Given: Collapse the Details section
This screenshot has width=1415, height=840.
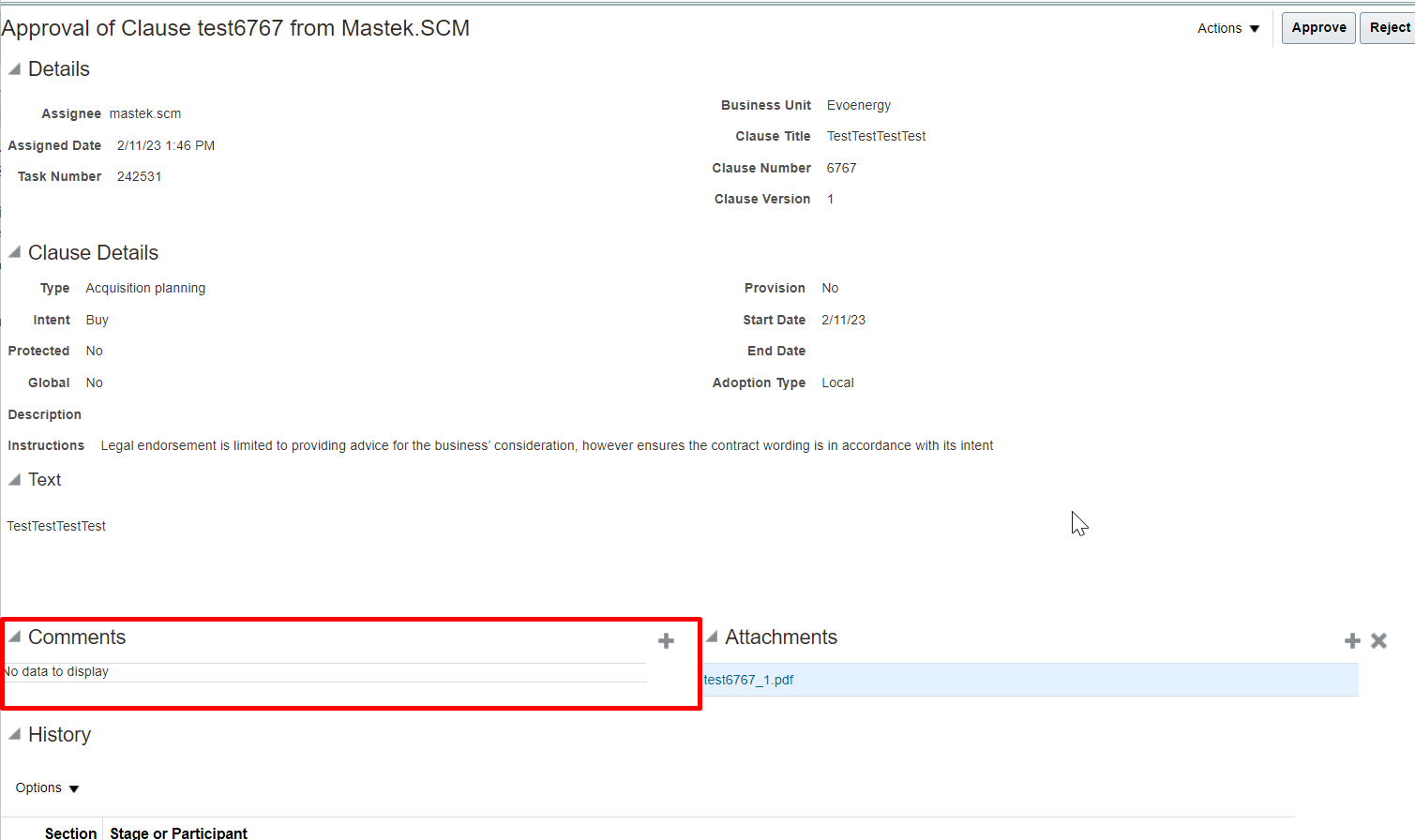Looking at the screenshot, I should coord(13,67).
